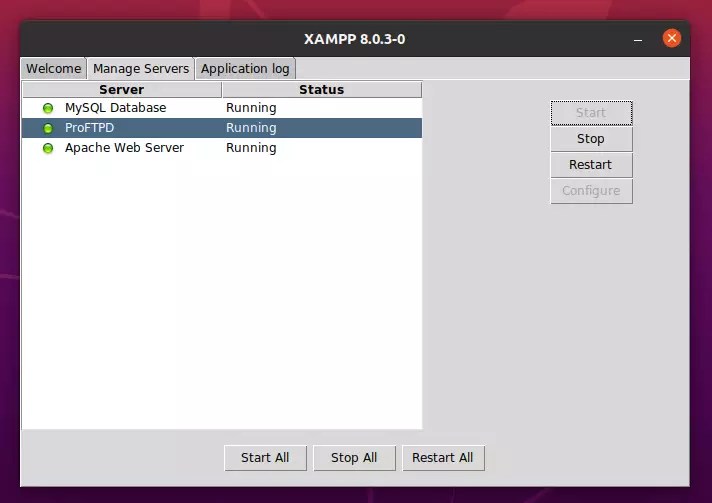Click the Server column header
This screenshot has height=503, width=712.
122,89
